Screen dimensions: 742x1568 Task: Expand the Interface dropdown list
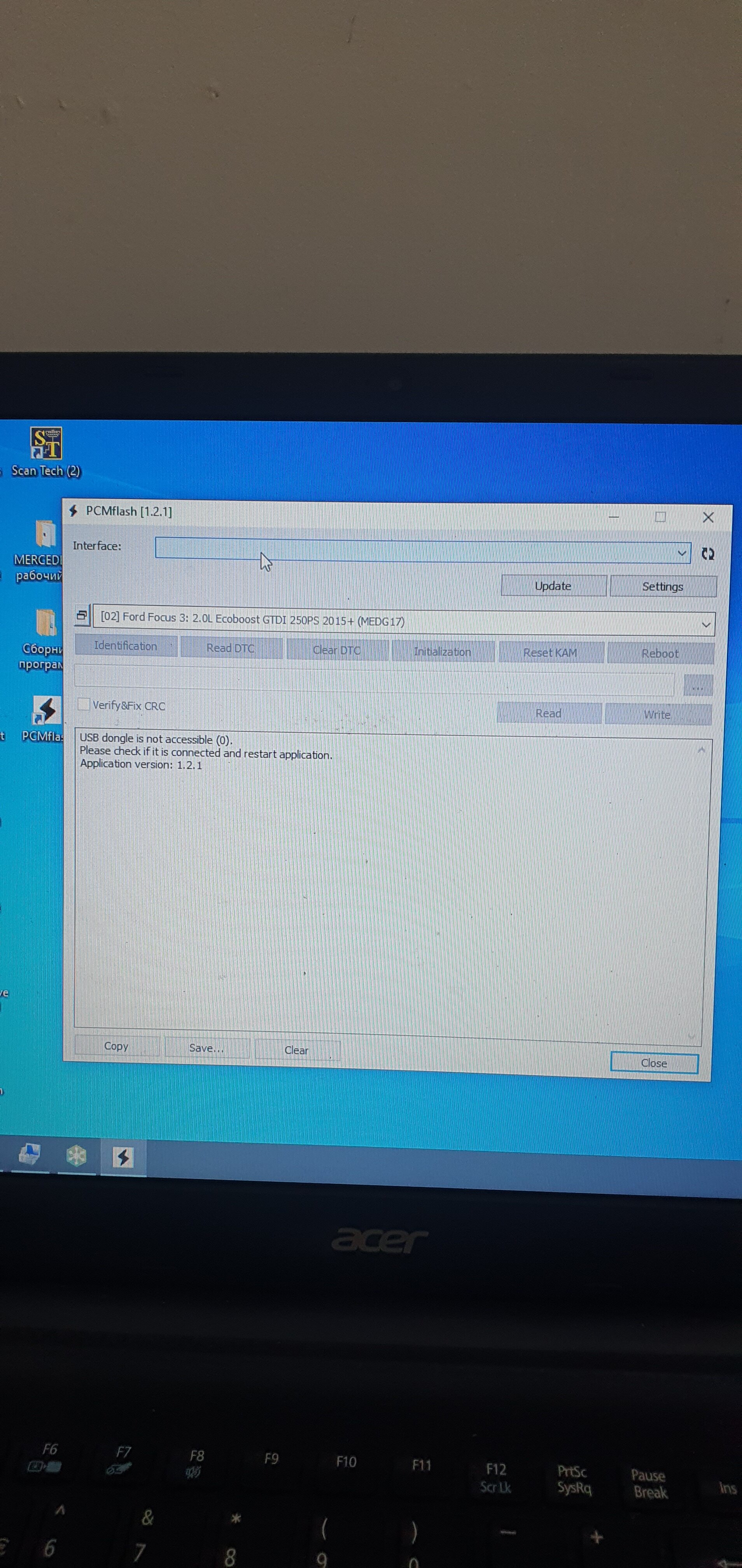[682, 553]
